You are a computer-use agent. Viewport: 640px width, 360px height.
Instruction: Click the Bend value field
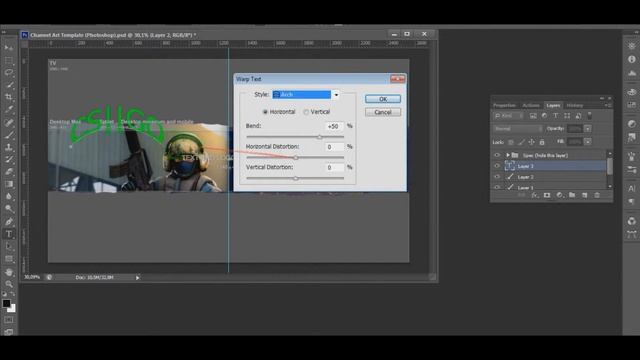[x=334, y=127]
